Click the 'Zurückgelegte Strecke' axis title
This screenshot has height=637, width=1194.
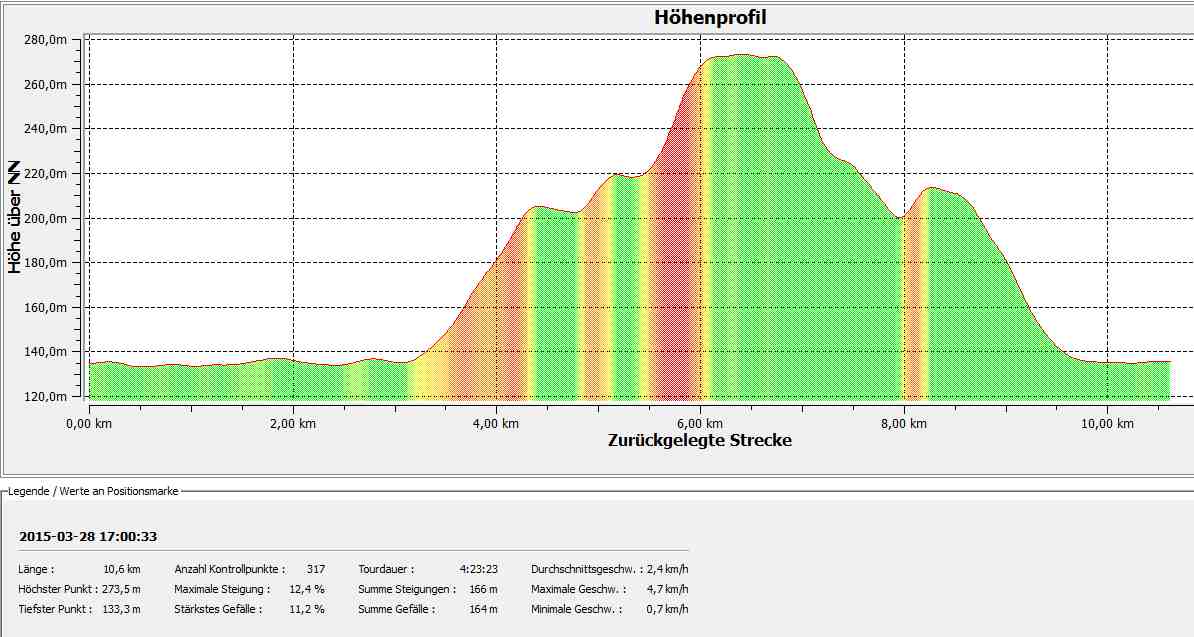(x=699, y=440)
